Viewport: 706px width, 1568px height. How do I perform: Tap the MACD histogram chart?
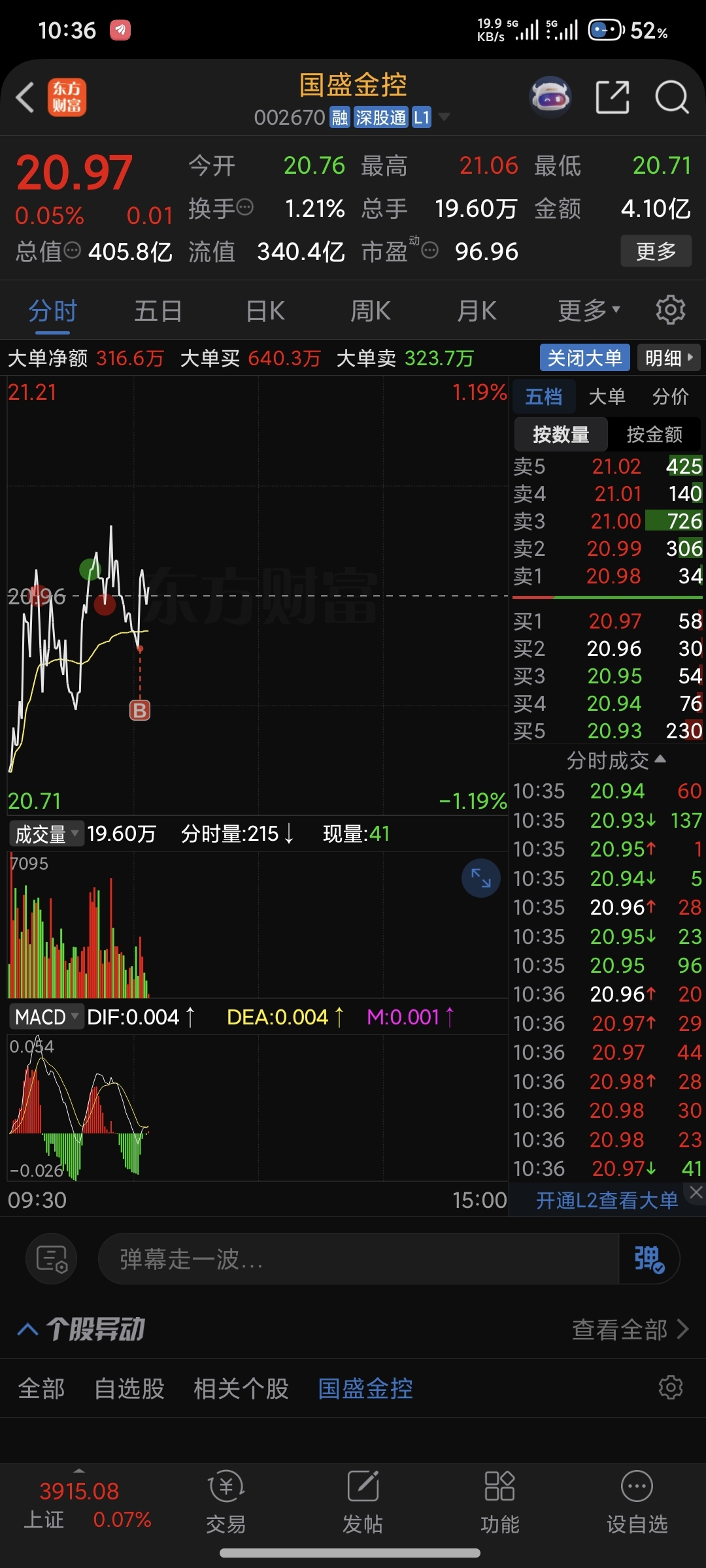pyautogui.click(x=258, y=1108)
